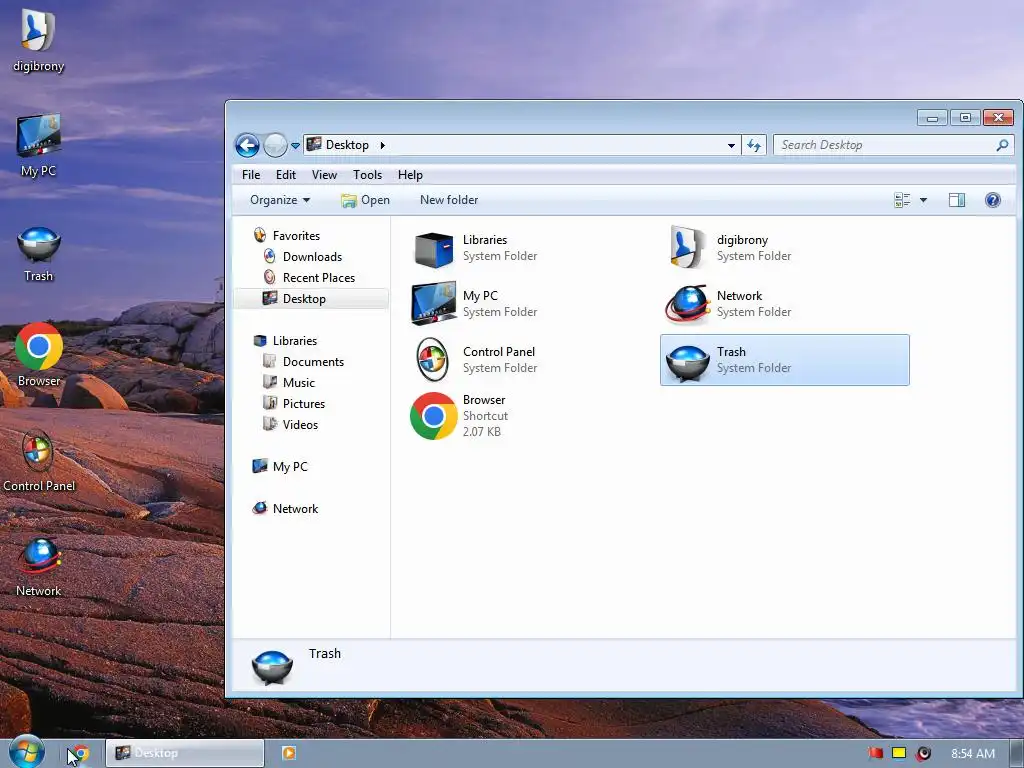Launch Chrome from the taskbar
The image size is (1024, 768).
tap(79, 754)
